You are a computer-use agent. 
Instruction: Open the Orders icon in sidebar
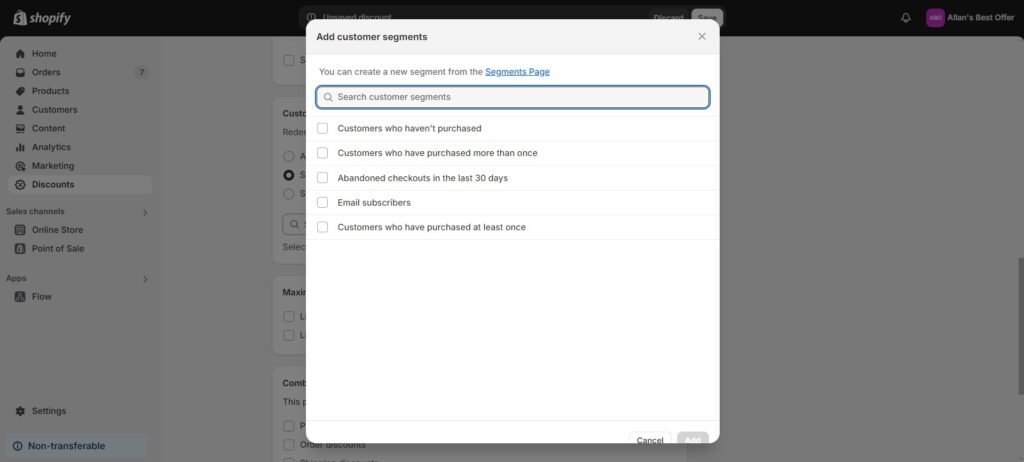tap(20, 73)
